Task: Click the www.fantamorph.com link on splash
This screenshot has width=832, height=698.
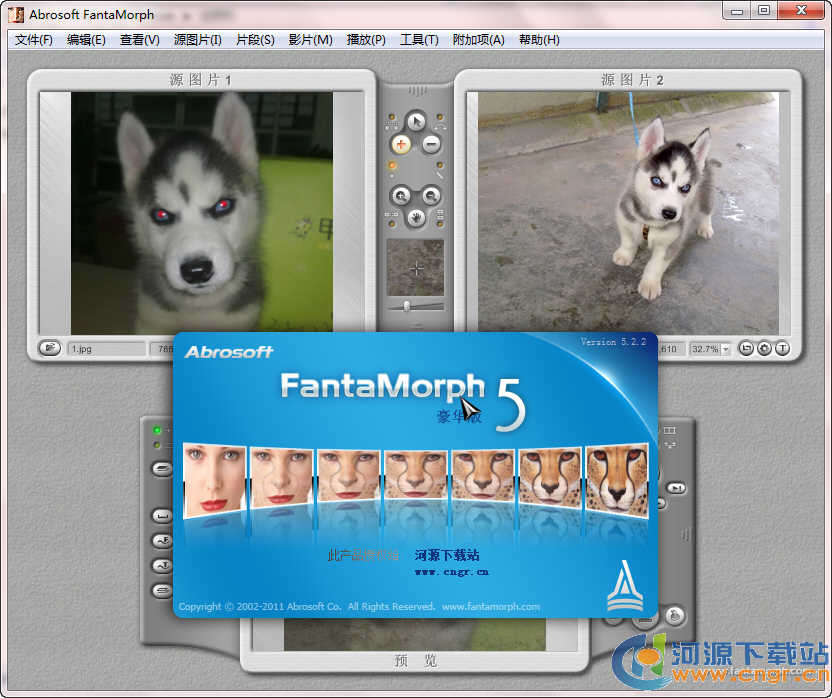Action: point(490,606)
